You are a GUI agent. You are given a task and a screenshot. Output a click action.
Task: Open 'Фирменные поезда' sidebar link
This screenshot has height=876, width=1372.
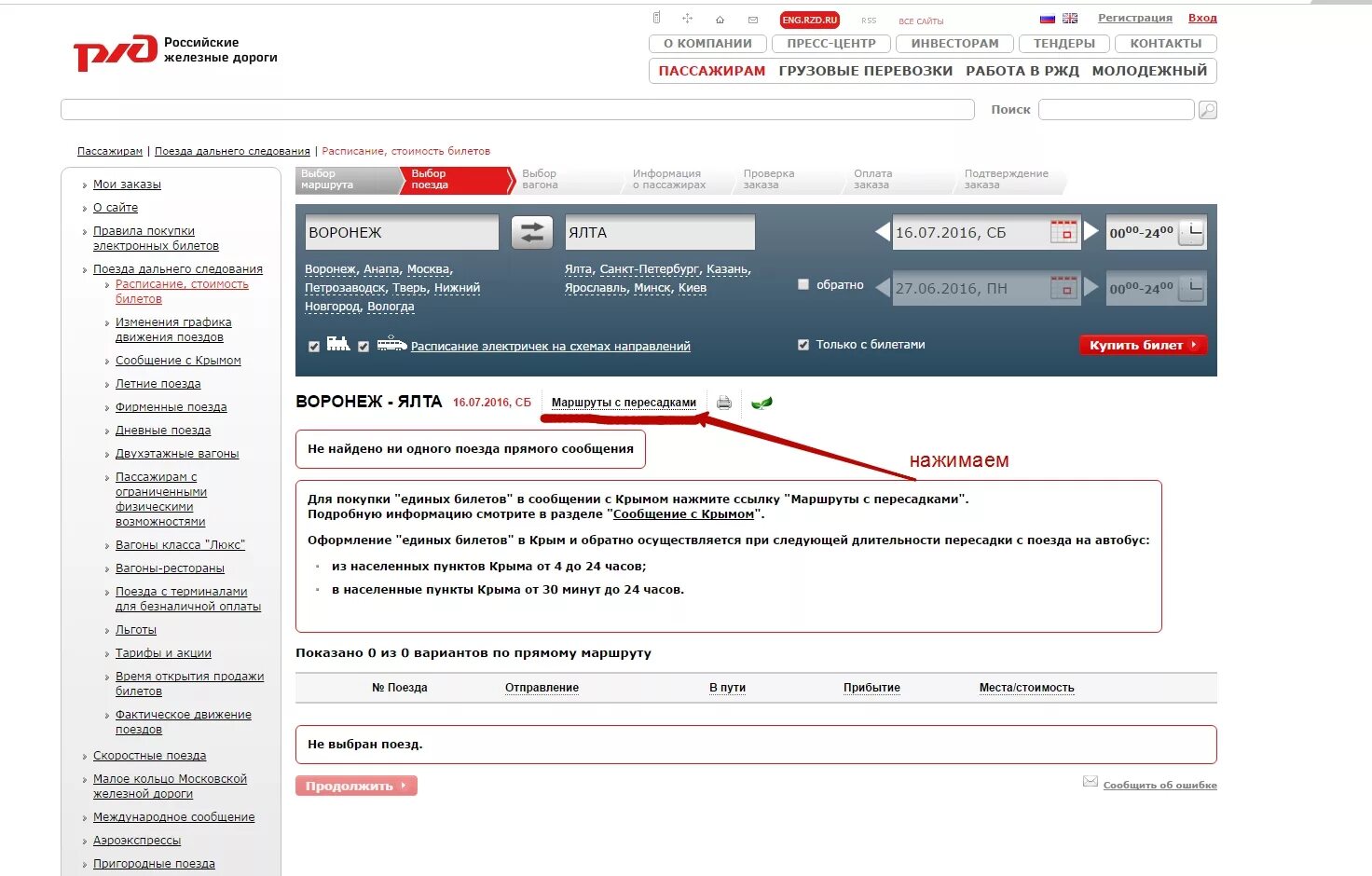coord(171,407)
